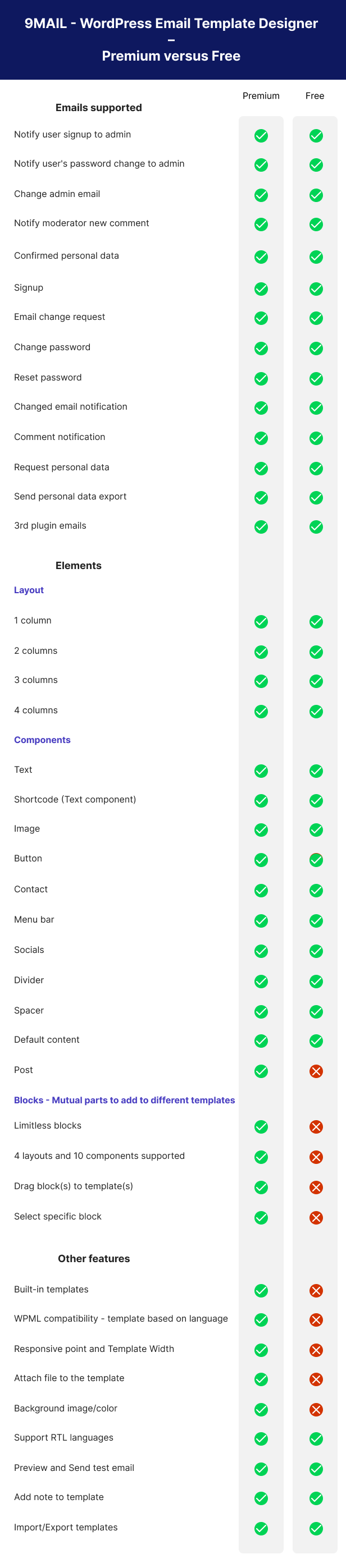Viewport: 346px width, 1568px height.
Task: Click Free checkmark for Button component
Action: click(316, 860)
